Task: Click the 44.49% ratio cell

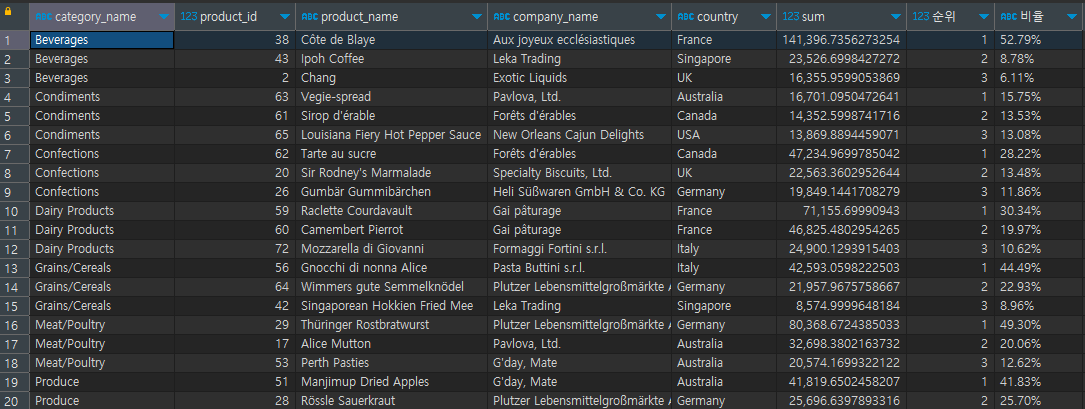Action: [x=1039, y=268]
